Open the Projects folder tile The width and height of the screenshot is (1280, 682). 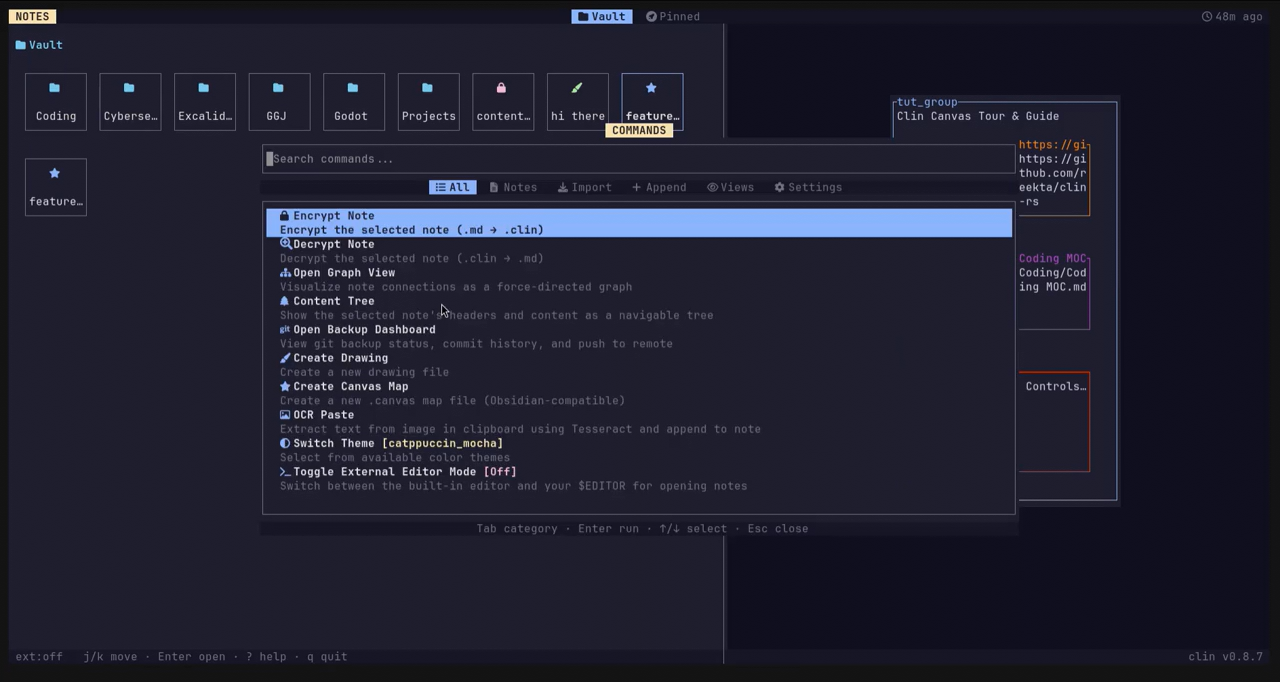pos(428,101)
